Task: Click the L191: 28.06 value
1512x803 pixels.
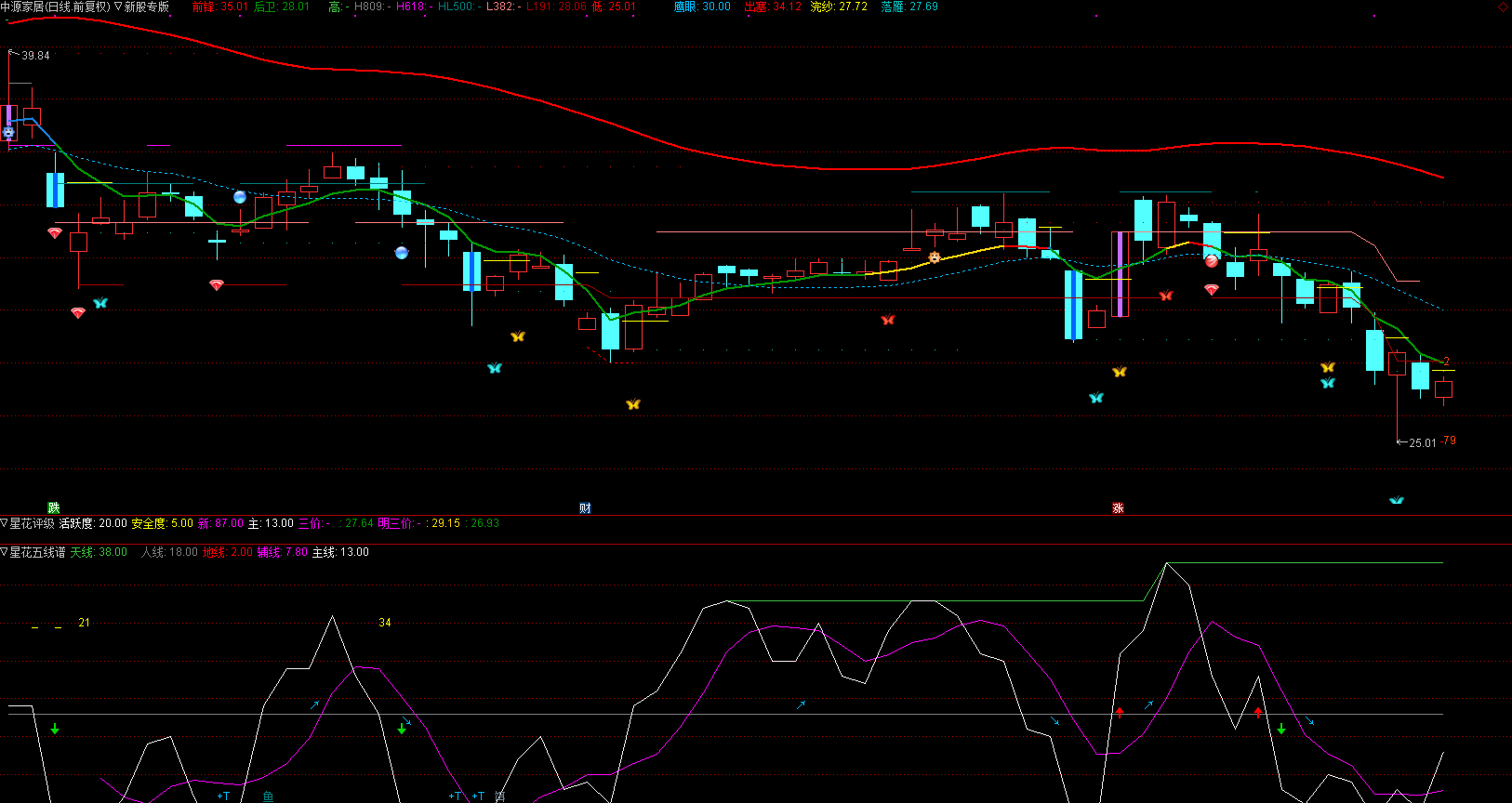Action: tap(556, 7)
